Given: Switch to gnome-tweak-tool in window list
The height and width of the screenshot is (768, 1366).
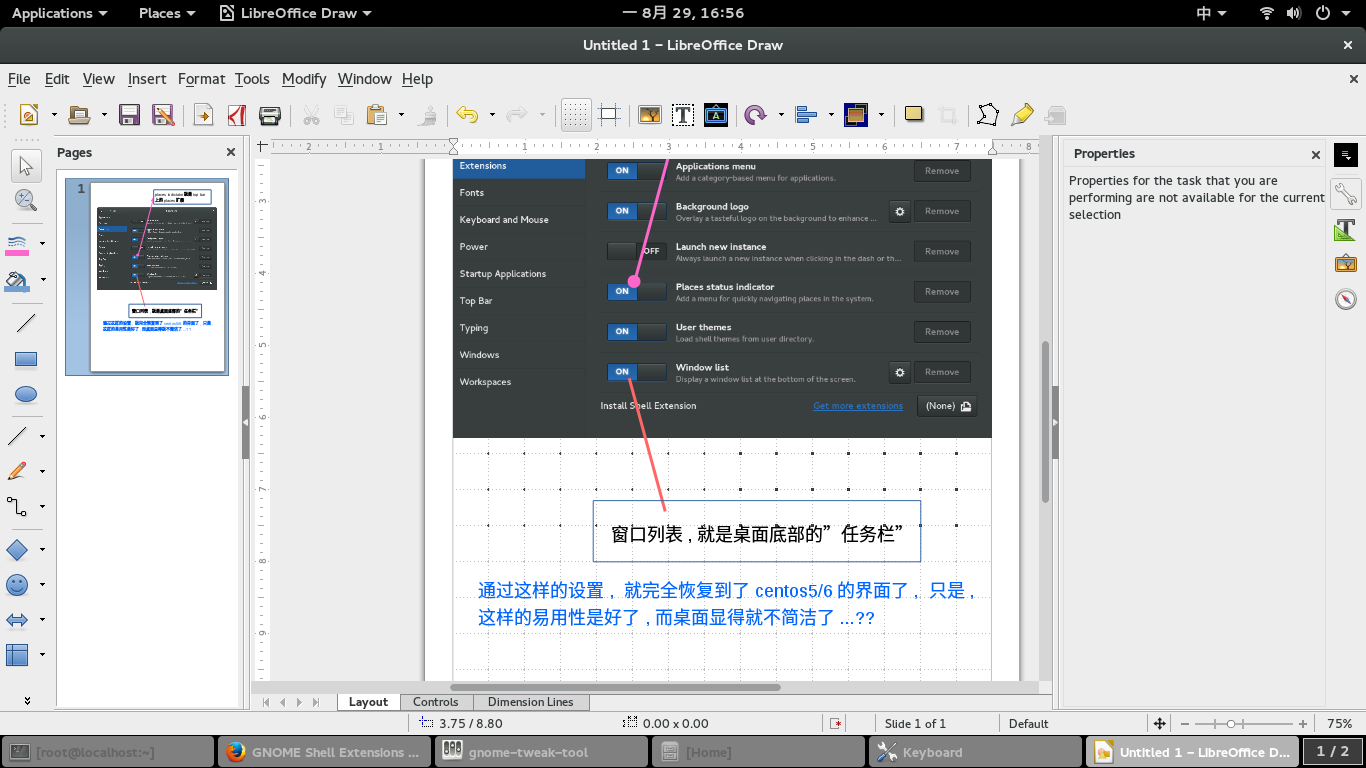Looking at the screenshot, I should coord(541,752).
